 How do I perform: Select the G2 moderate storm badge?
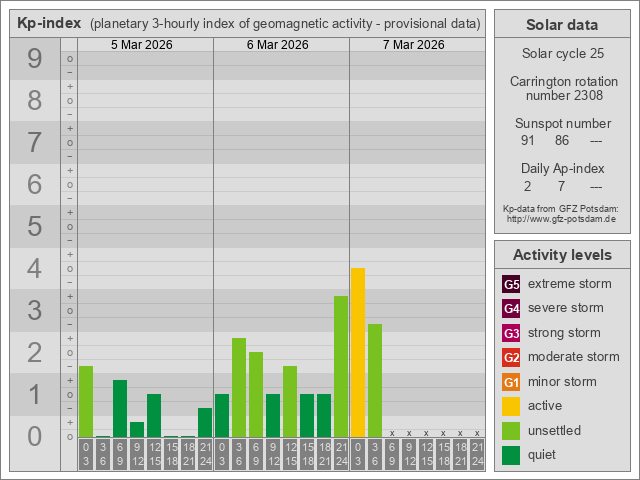511,357
